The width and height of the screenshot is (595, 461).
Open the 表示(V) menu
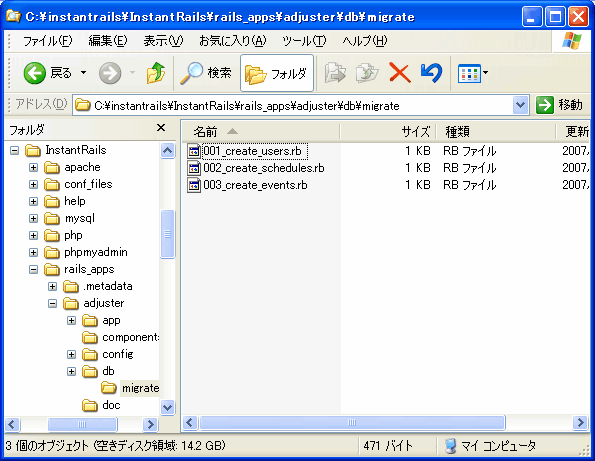tap(163, 41)
